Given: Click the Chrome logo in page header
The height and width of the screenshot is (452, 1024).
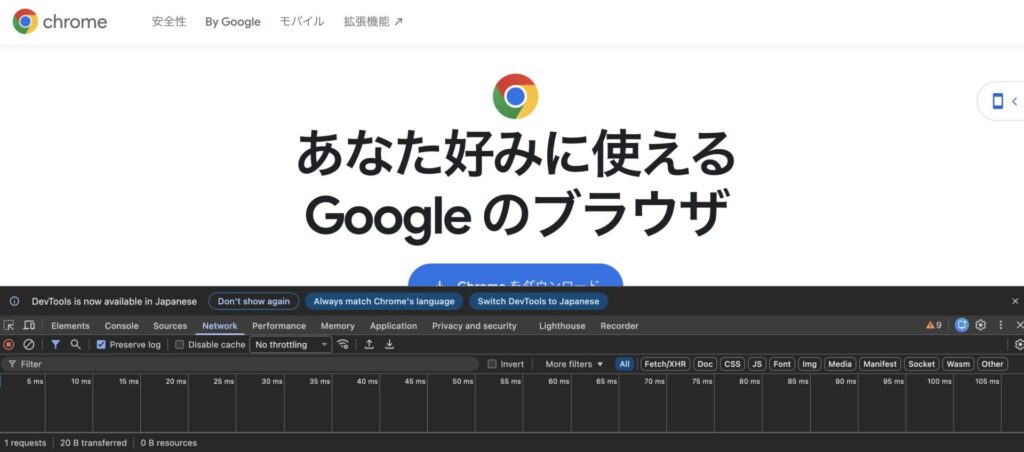Looking at the screenshot, I should [59, 22].
